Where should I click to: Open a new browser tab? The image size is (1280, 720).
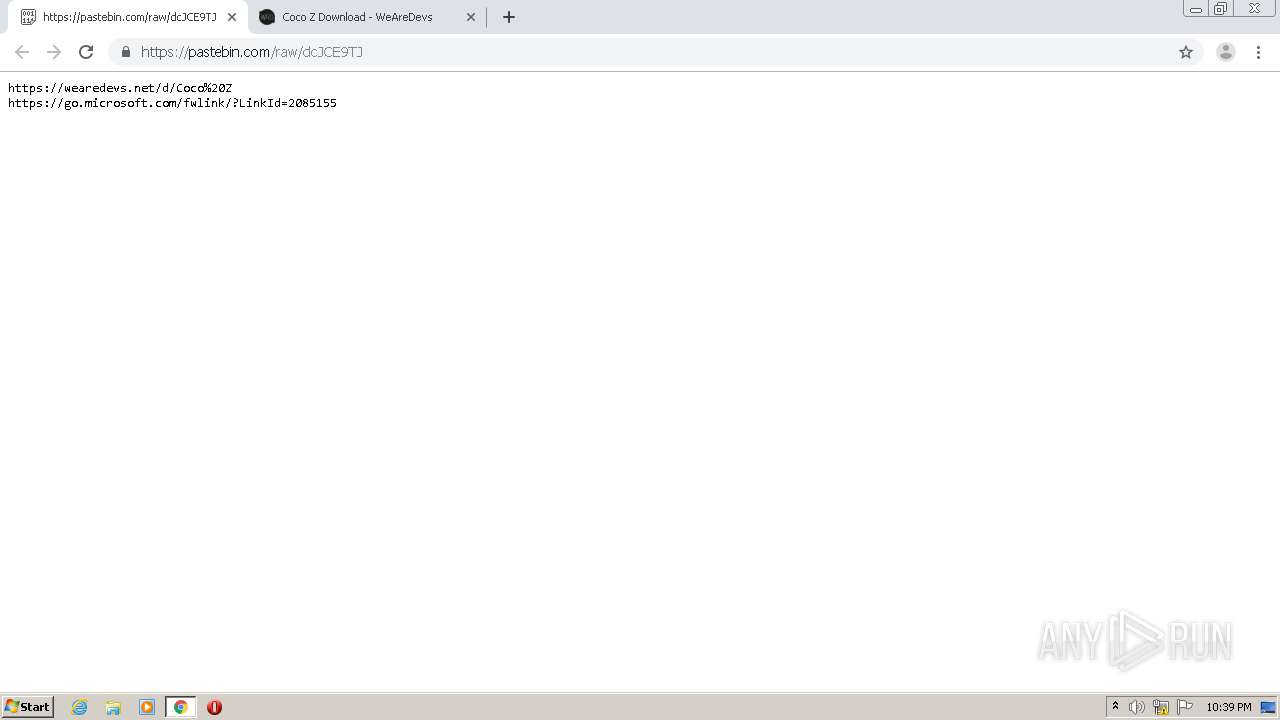pos(509,17)
